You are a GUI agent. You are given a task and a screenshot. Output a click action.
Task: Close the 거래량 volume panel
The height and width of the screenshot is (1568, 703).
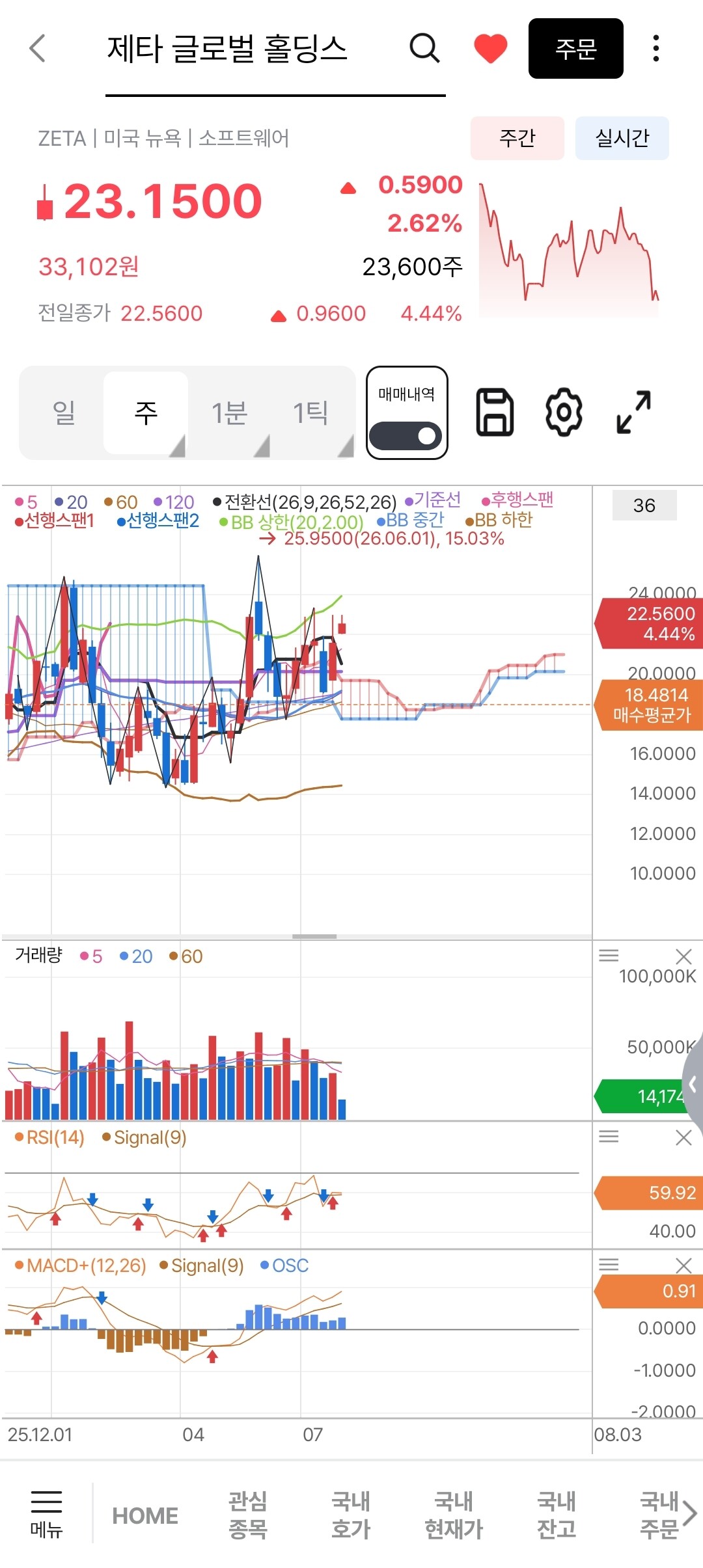[x=683, y=956]
